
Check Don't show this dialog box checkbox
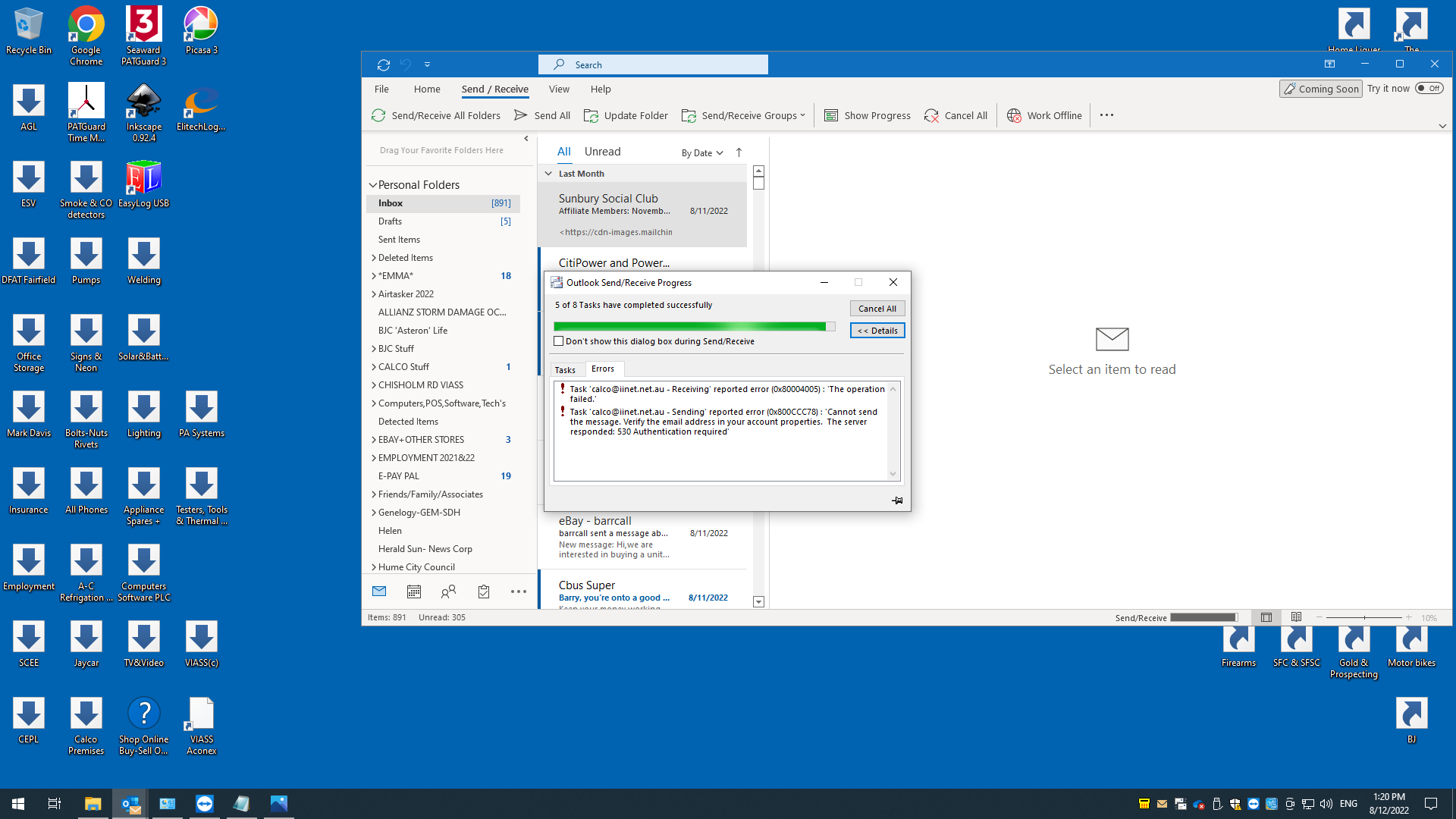point(559,341)
